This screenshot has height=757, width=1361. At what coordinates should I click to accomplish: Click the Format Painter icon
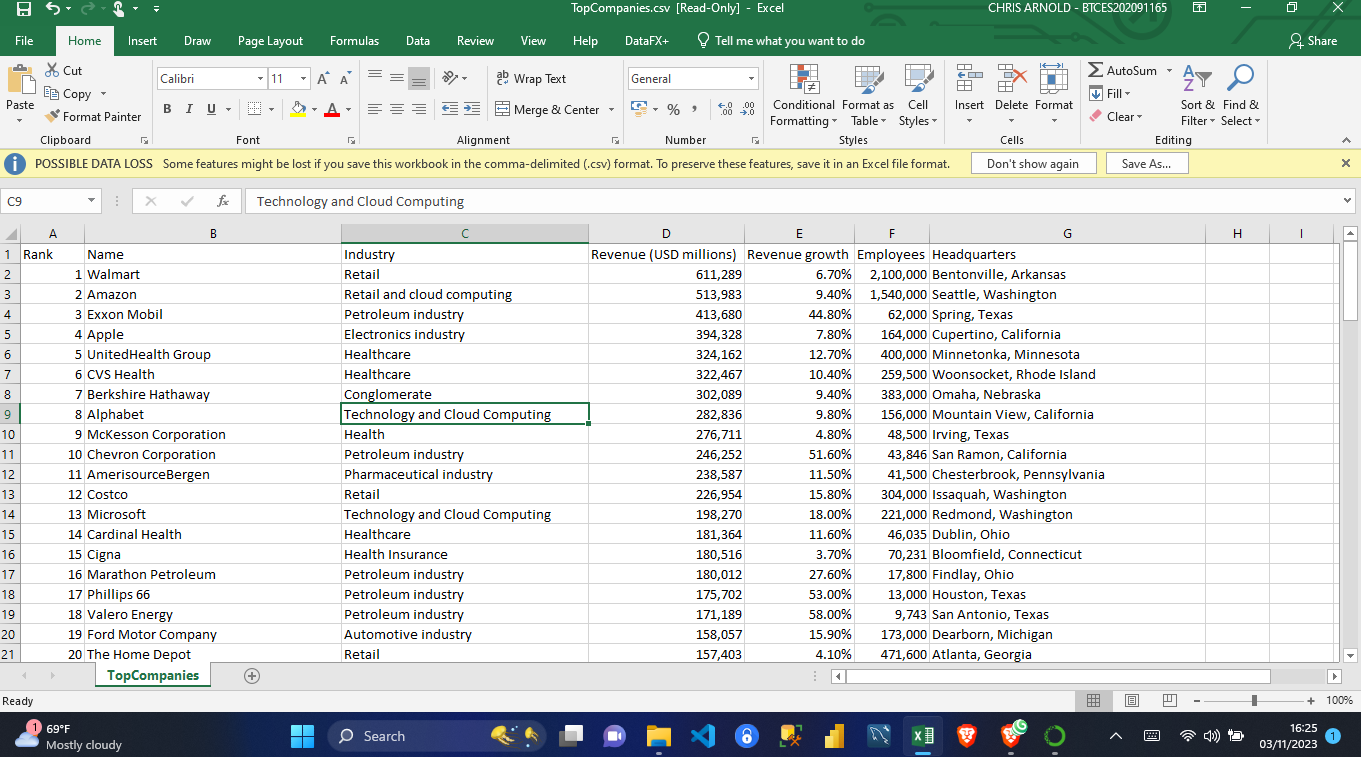(54, 117)
